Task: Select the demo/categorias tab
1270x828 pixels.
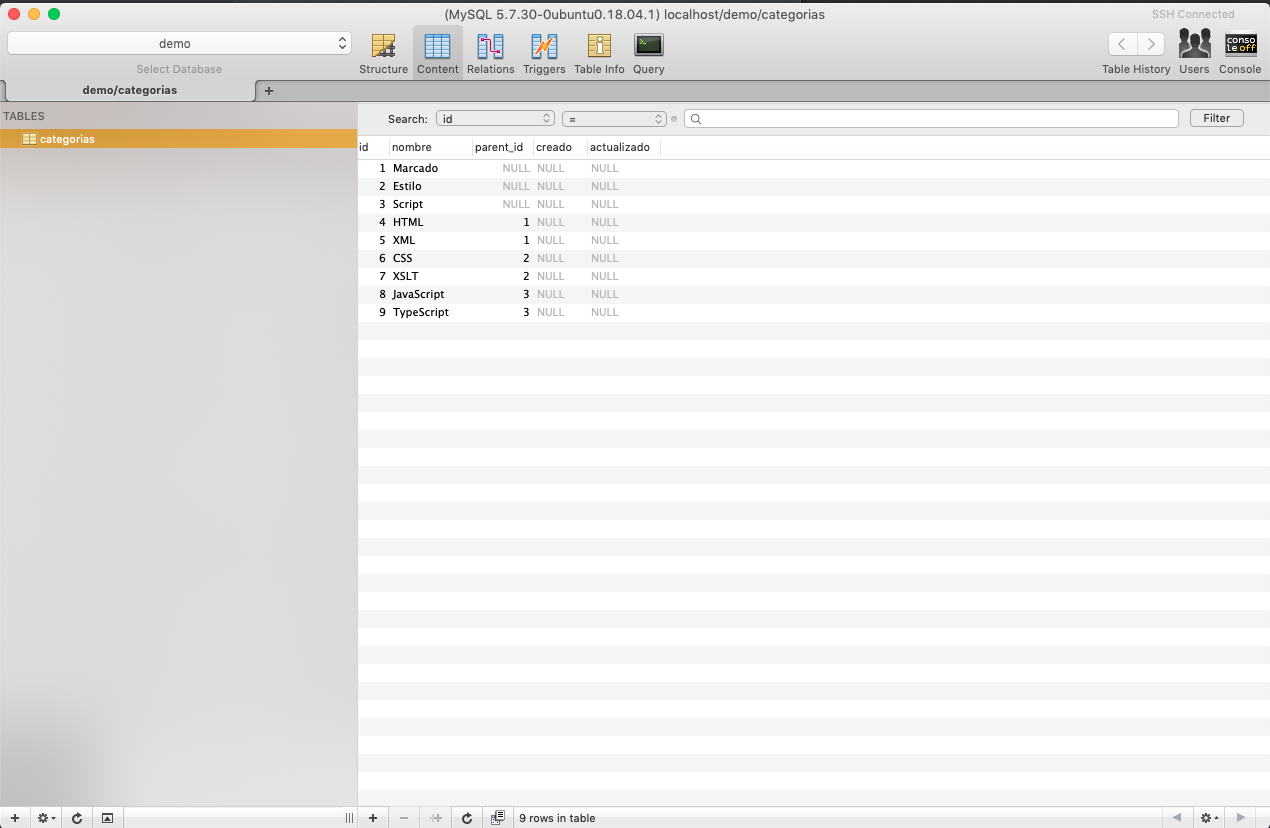Action: 130,90
